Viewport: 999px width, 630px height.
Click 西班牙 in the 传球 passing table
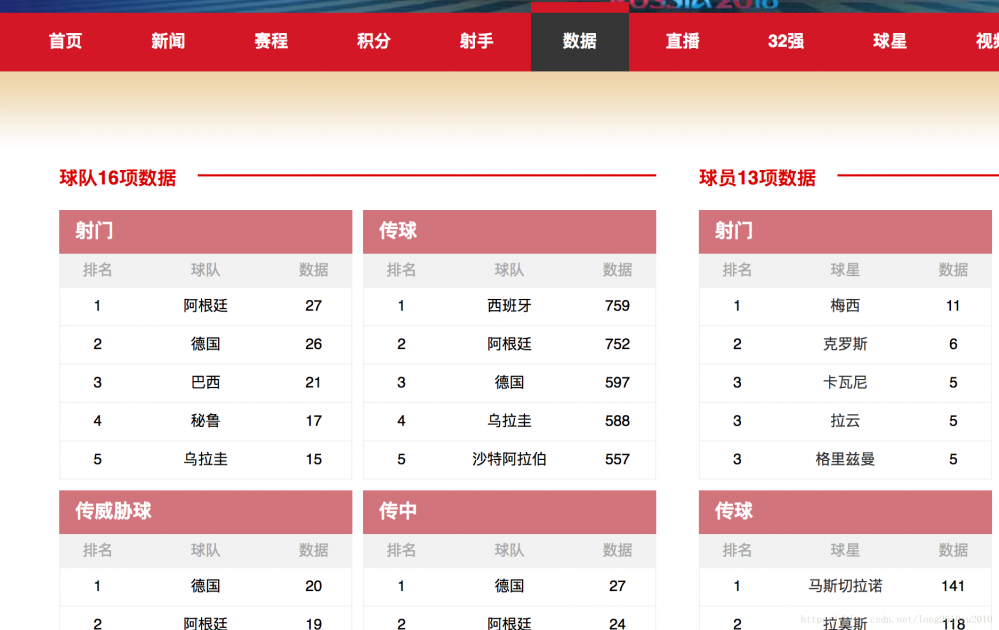click(x=510, y=306)
